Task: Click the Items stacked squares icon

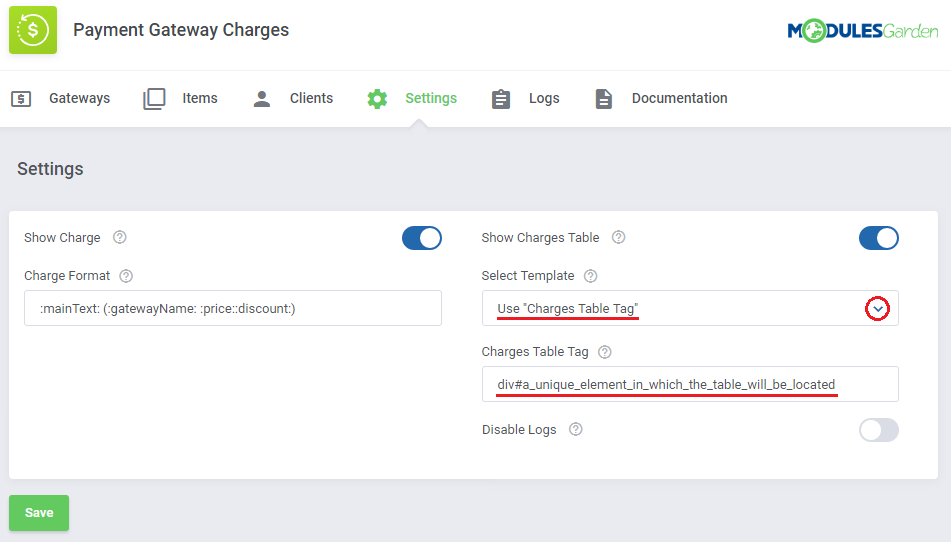Action: click(154, 98)
